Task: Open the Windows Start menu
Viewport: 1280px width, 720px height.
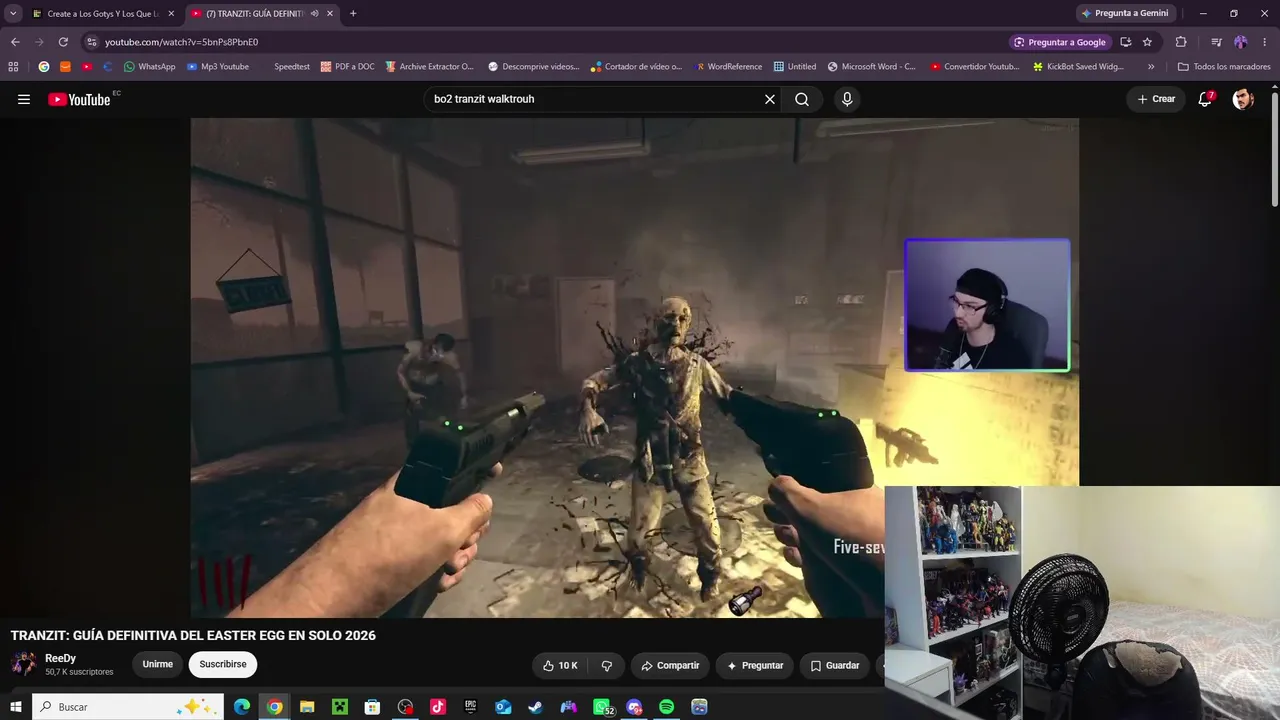Action: click(x=16, y=707)
